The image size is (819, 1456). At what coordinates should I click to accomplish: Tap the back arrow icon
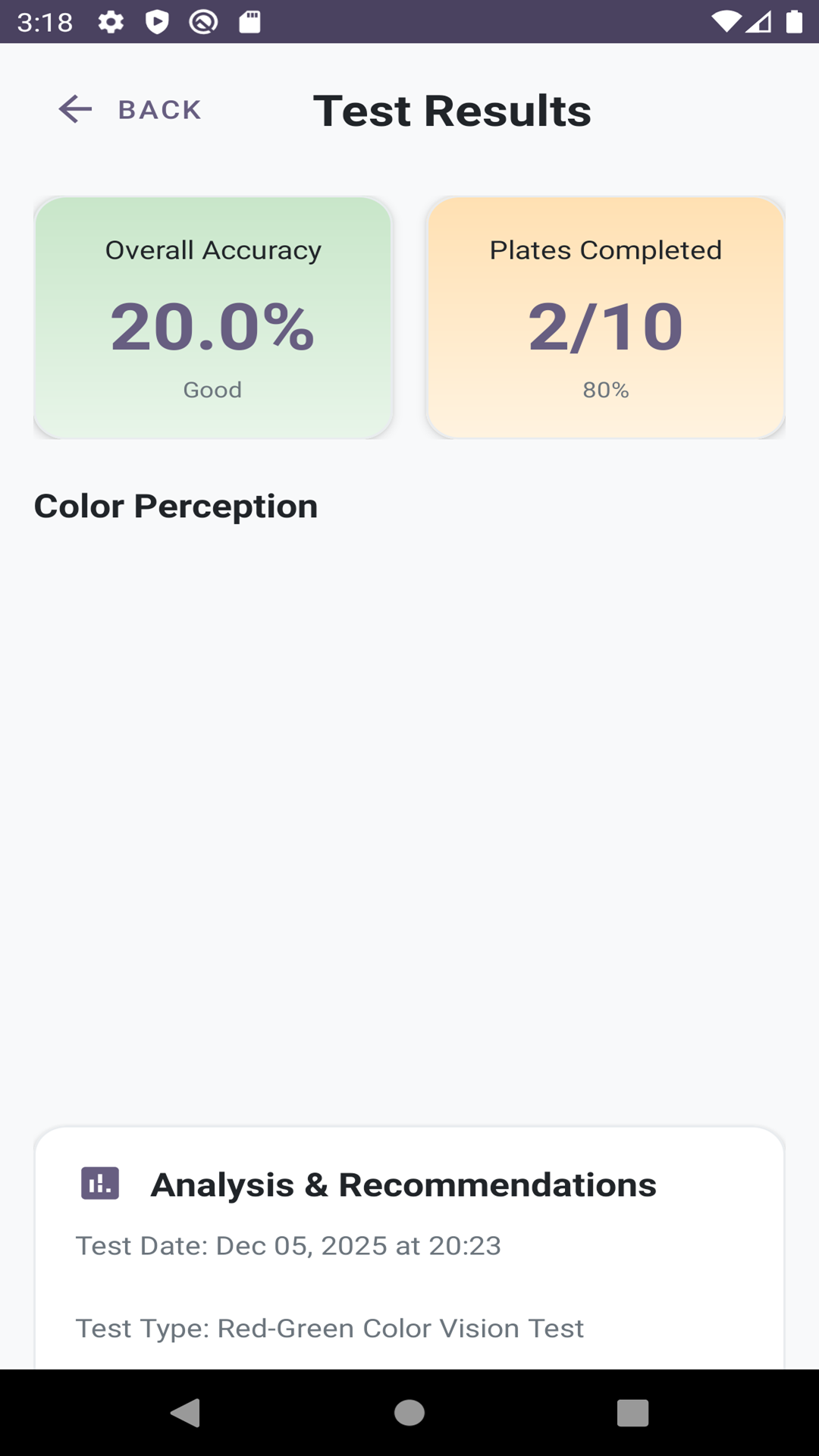75,109
